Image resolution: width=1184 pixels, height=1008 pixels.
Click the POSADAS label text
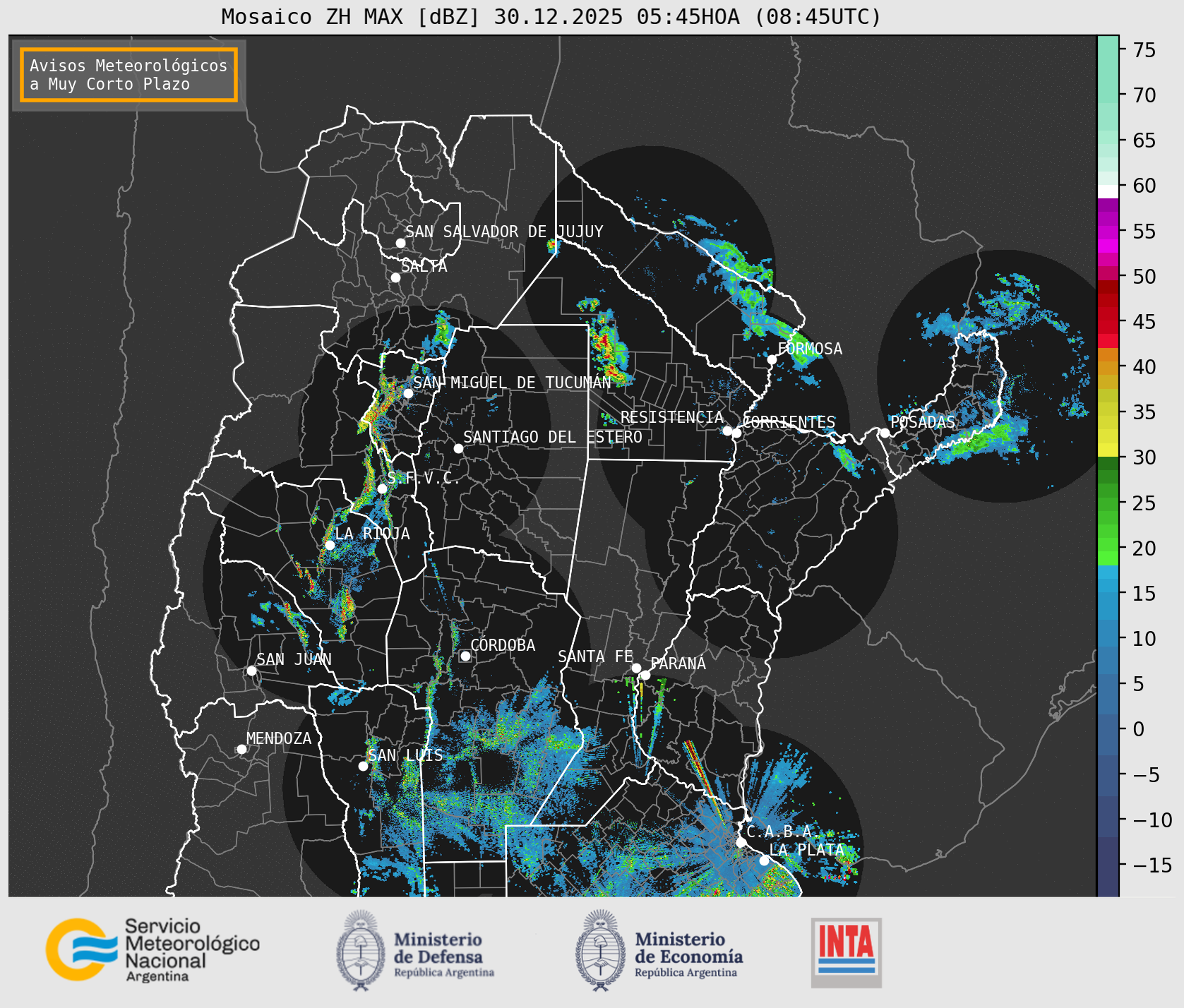(923, 422)
